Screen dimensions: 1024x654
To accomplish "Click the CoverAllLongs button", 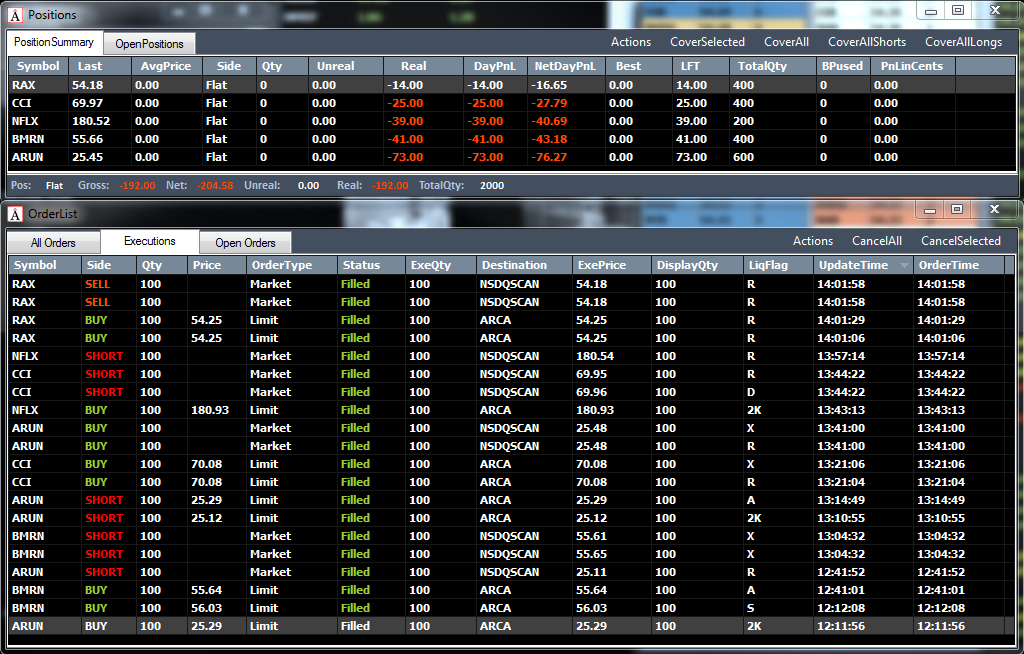I will 963,42.
